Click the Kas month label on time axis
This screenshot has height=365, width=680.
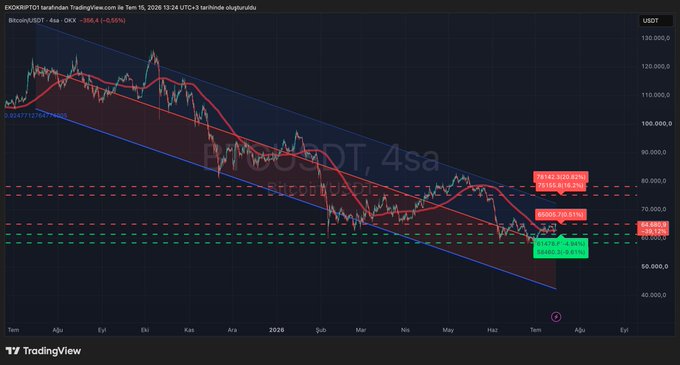(x=189, y=330)
